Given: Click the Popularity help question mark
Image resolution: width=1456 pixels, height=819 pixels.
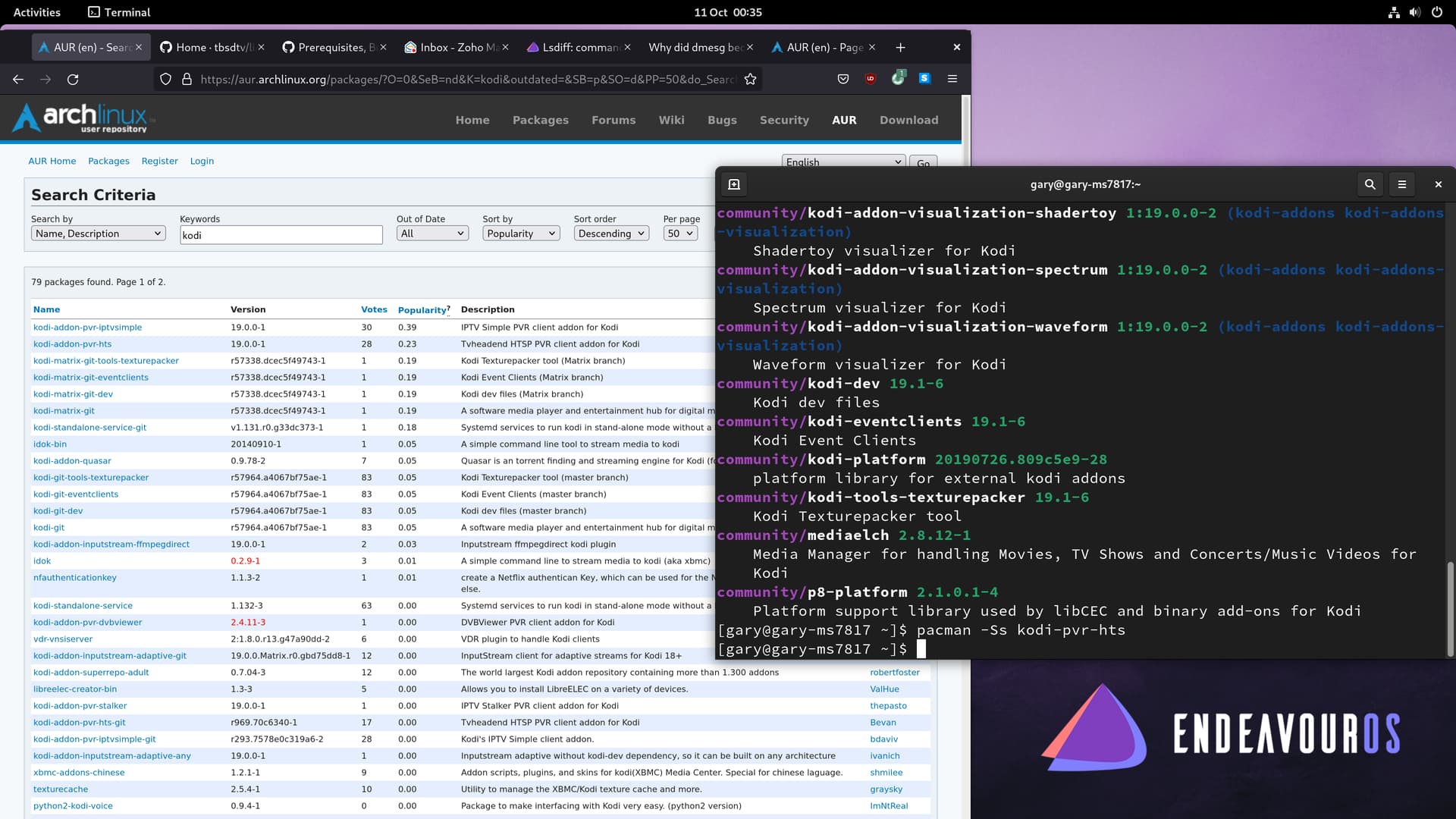Looking at the screenshot, I should 448,308.
